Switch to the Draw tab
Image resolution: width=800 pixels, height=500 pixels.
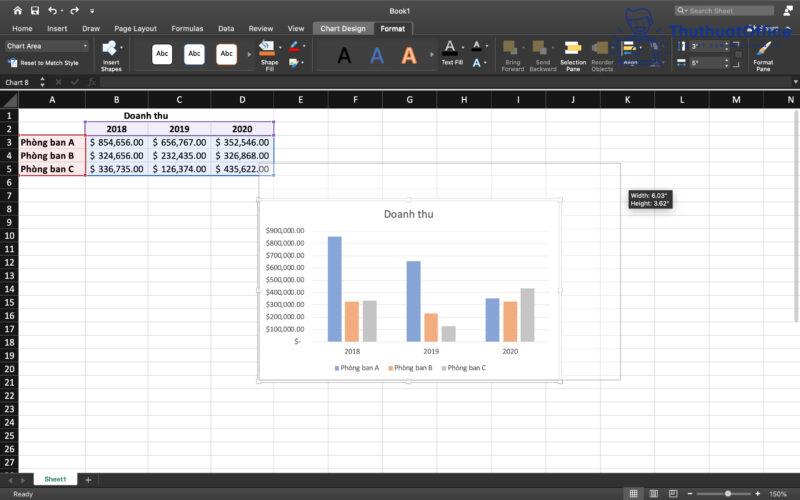[91, 29]
